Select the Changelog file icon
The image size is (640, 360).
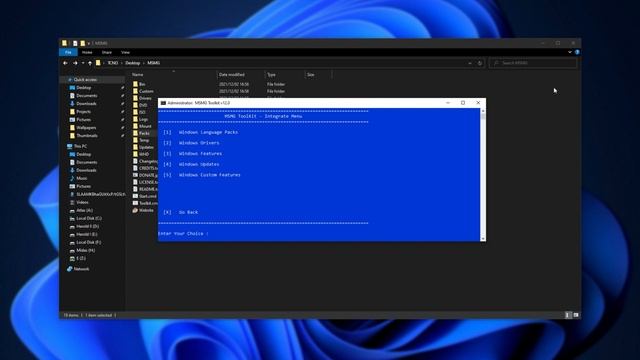coord(135,161)
